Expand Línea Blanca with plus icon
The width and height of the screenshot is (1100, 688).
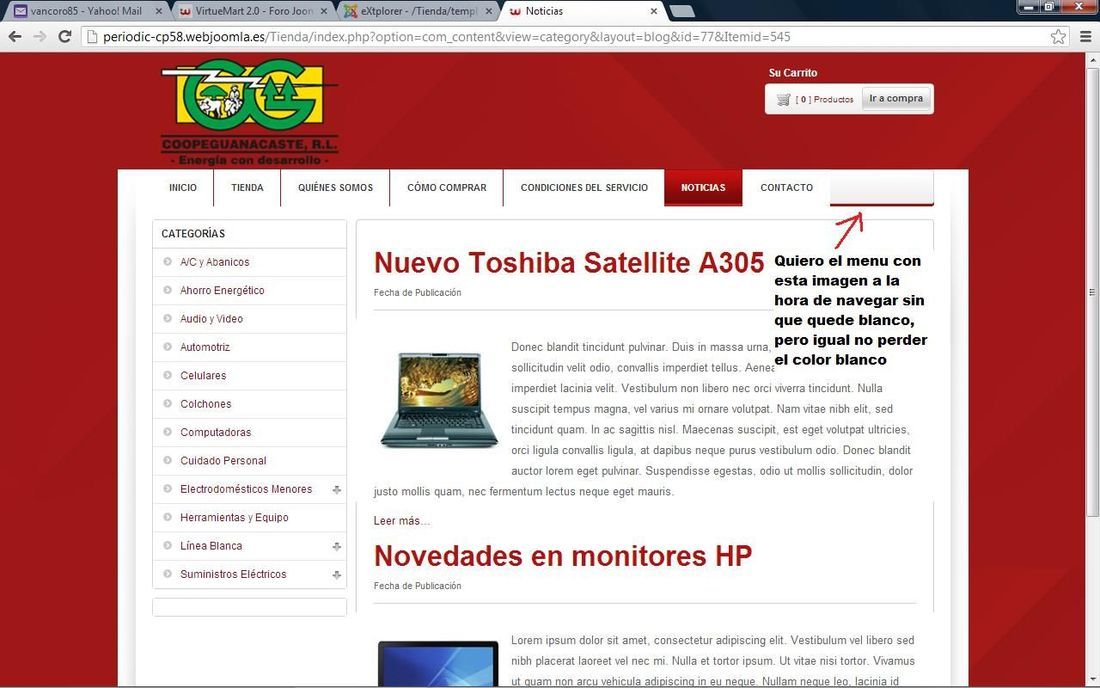pyautogui.click(x=337, y=546)
